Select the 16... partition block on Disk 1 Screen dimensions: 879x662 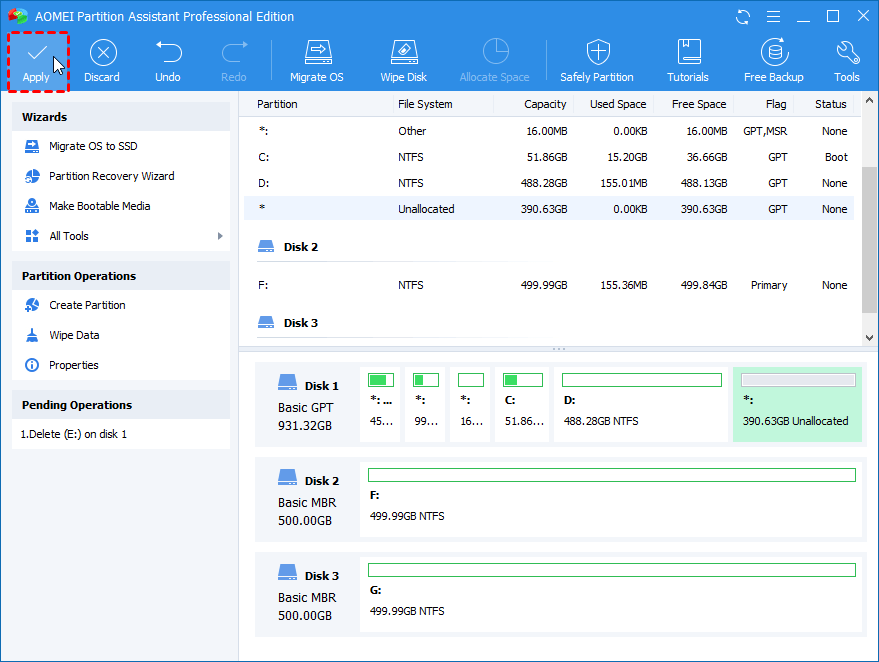[x=470, y=404]
